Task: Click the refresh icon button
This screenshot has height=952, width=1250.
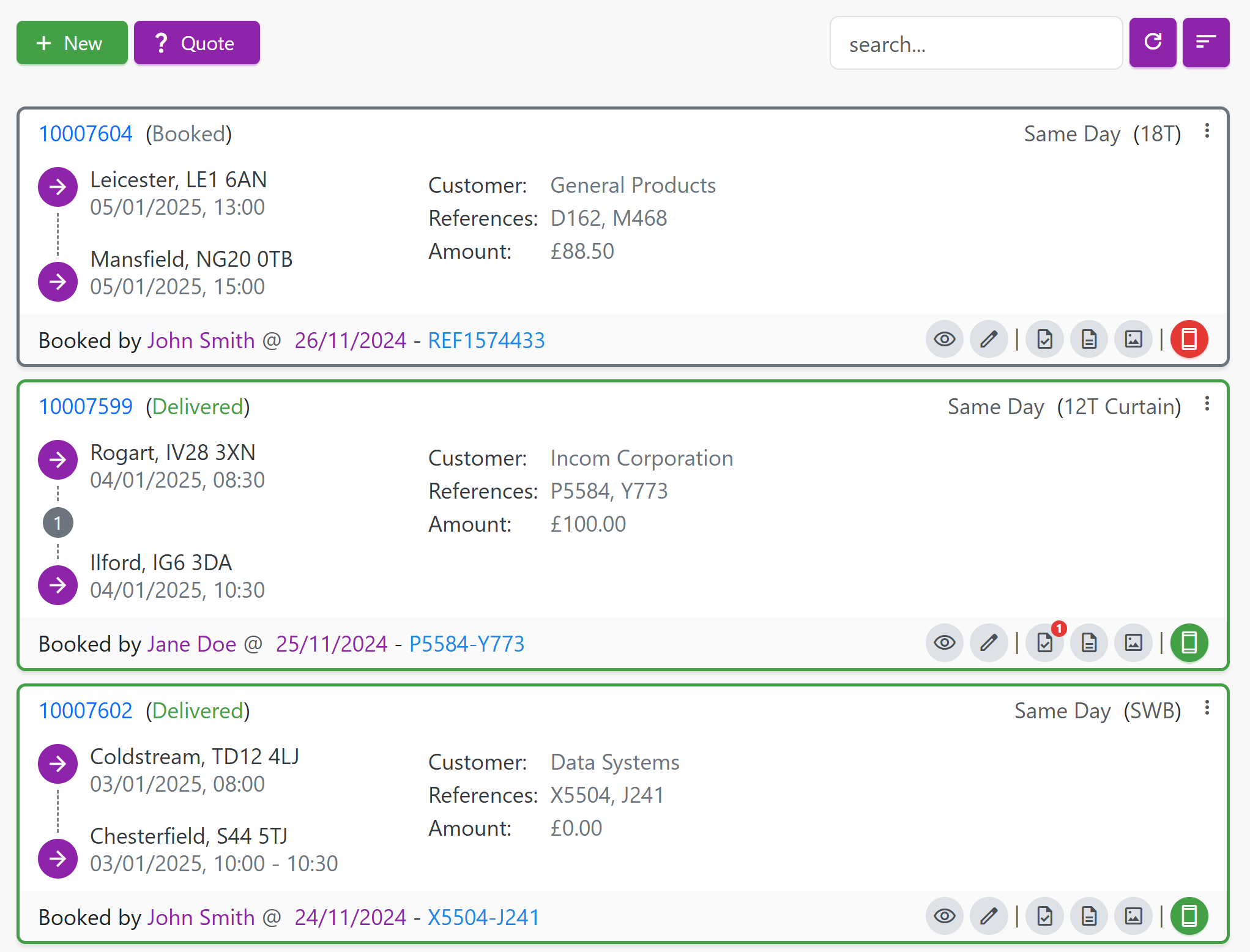Action: 1152,42
